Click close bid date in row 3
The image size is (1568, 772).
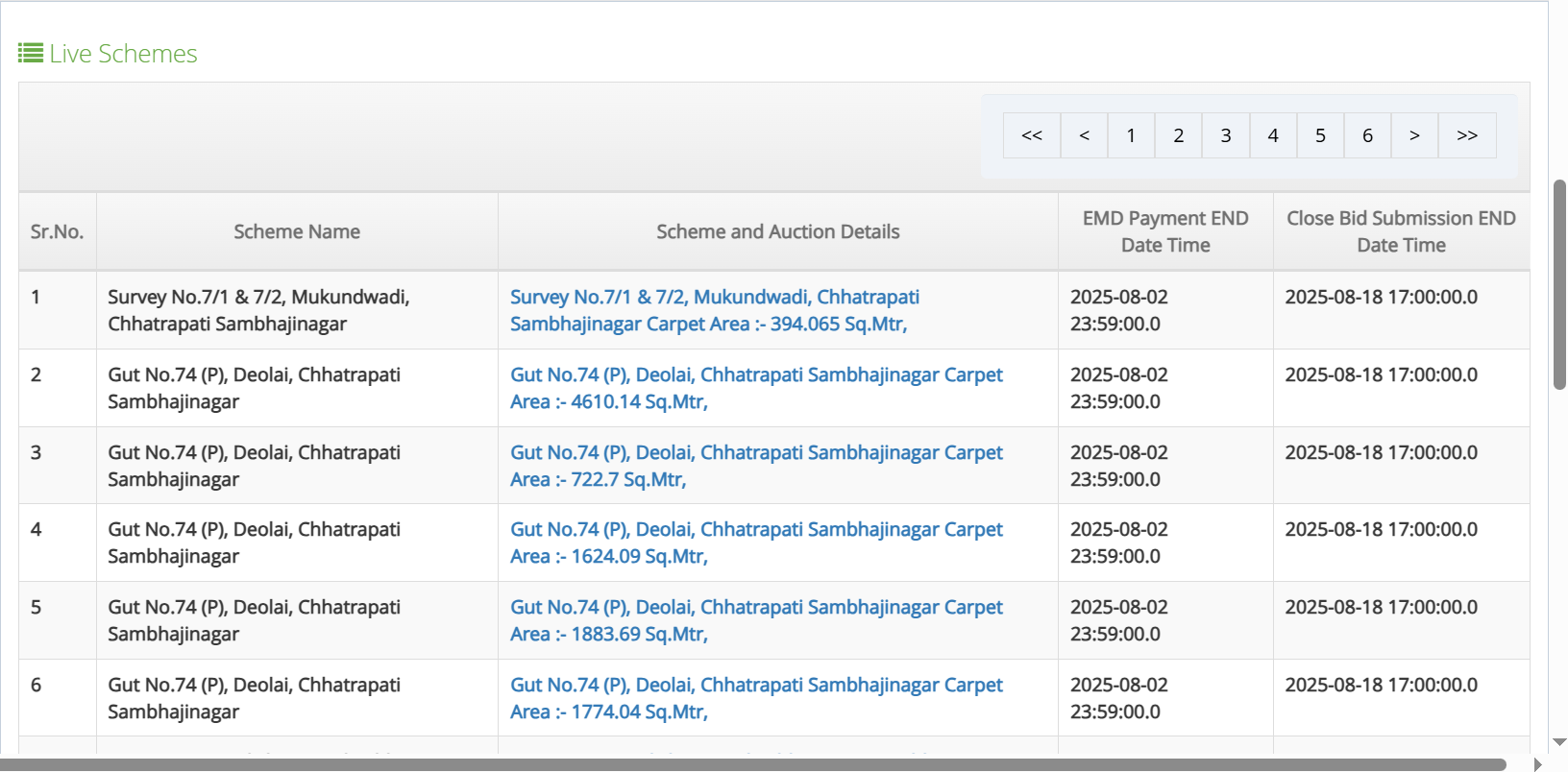point(1401,466)
